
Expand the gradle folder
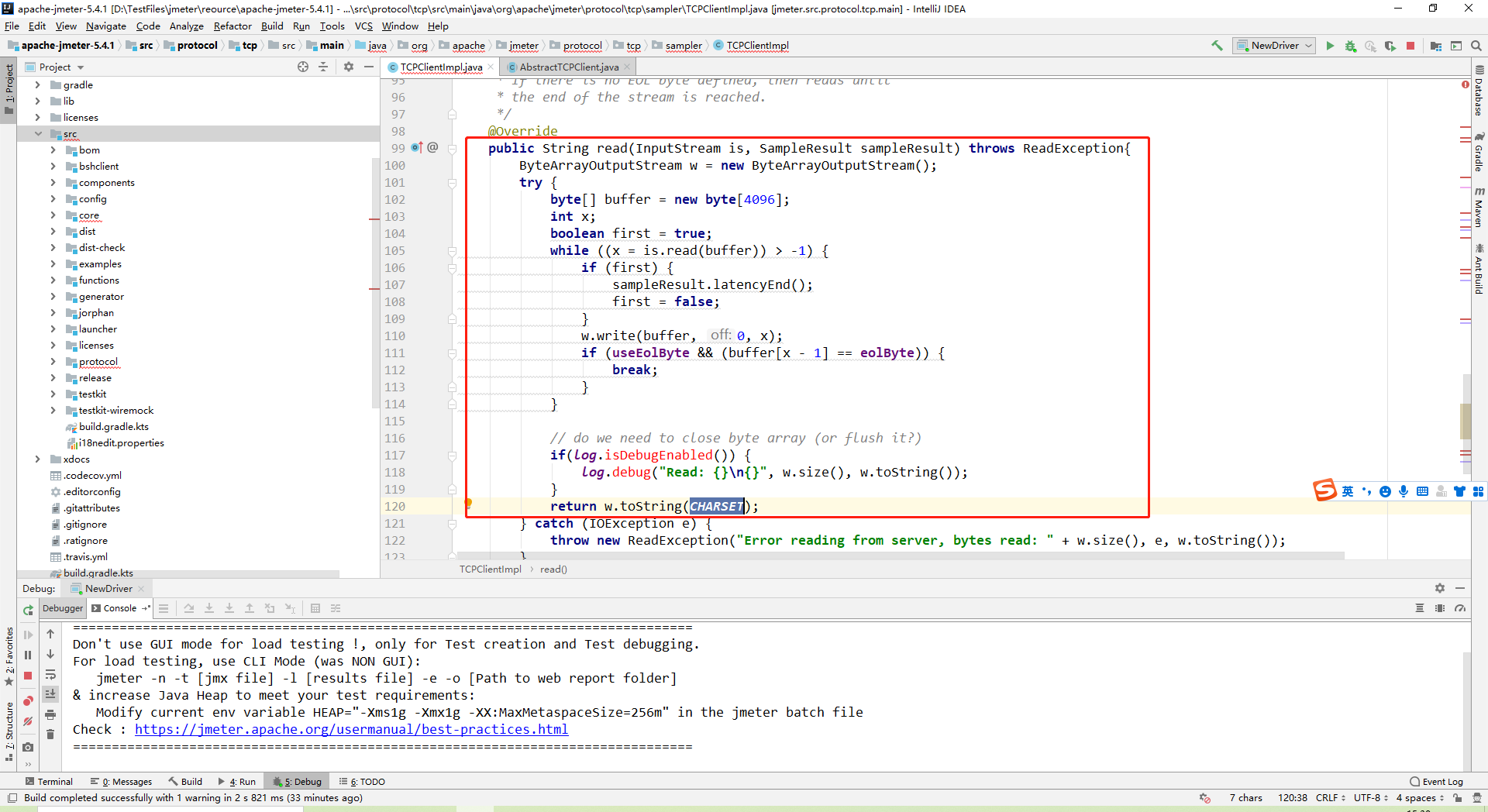click(x=37, y=85)
